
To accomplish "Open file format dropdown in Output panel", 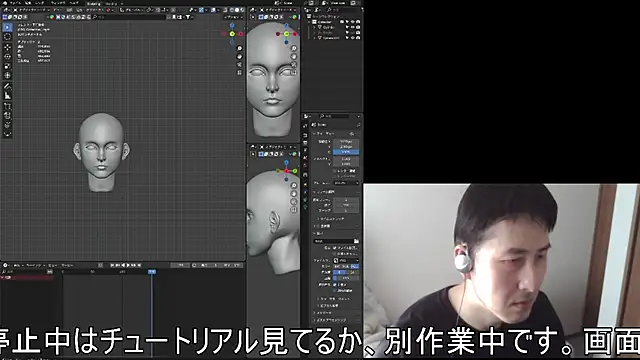I will coord(346,260).
